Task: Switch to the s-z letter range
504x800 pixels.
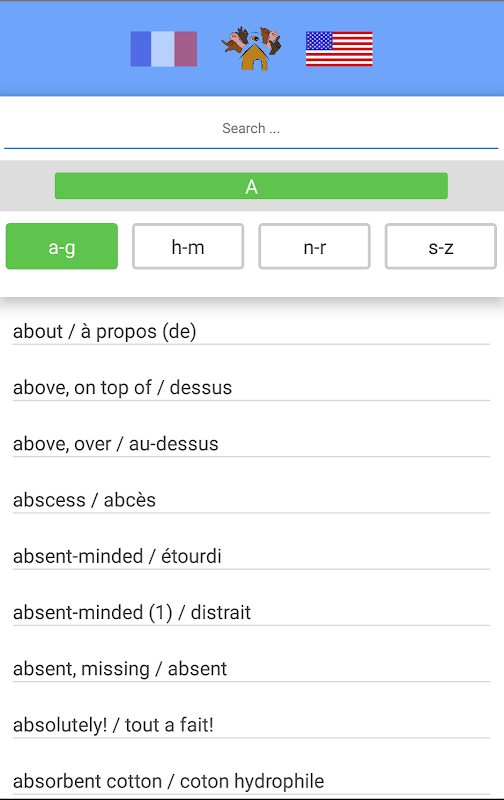Action: click(441, 246)
